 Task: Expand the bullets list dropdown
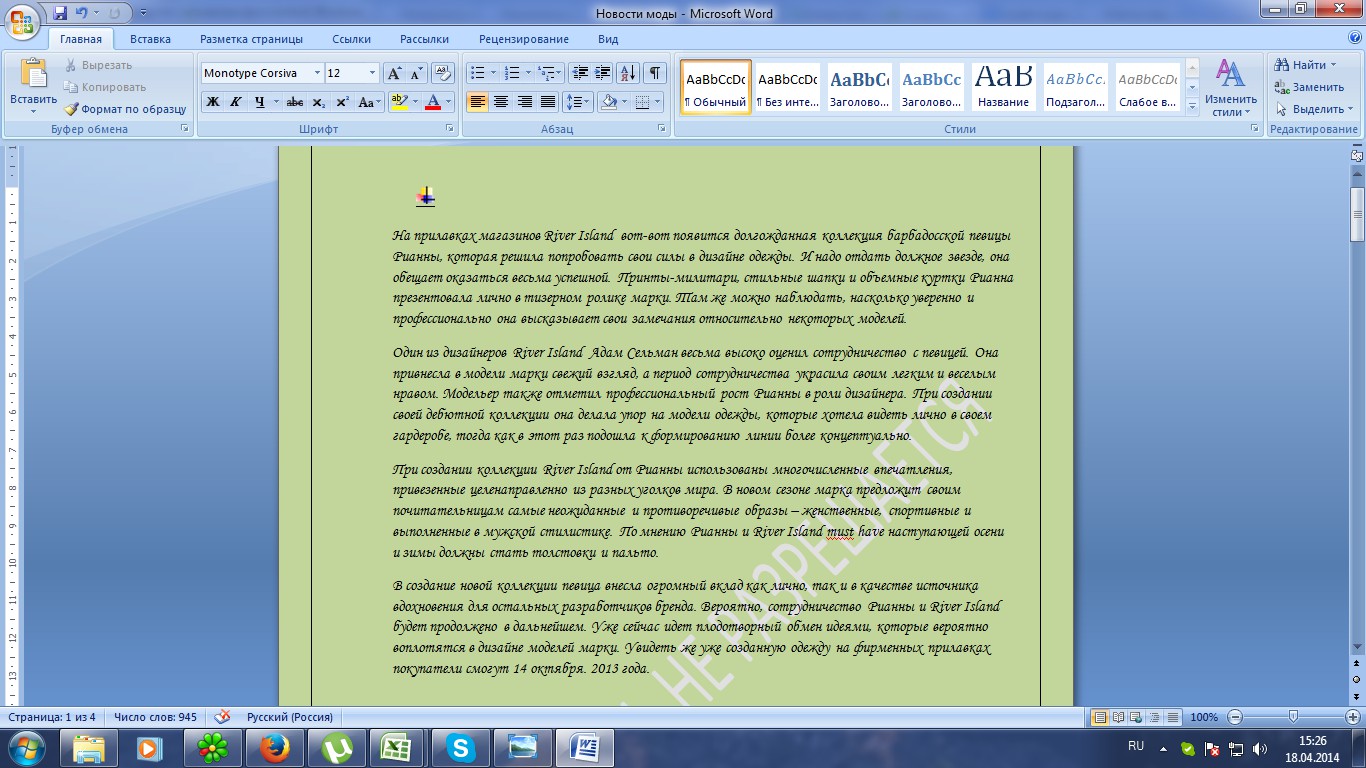[492, 73]
